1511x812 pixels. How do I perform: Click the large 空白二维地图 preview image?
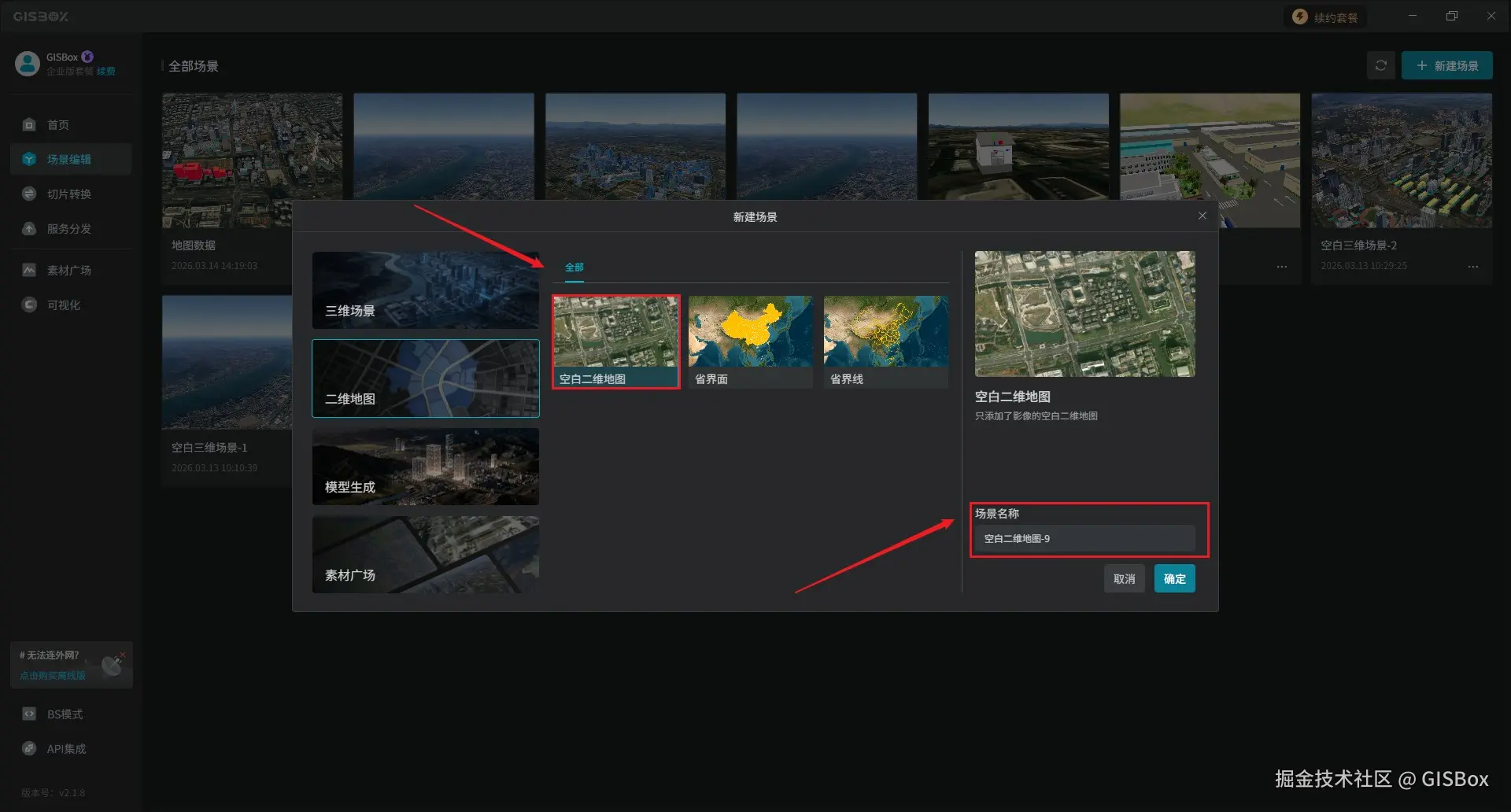coord(1085,314)
